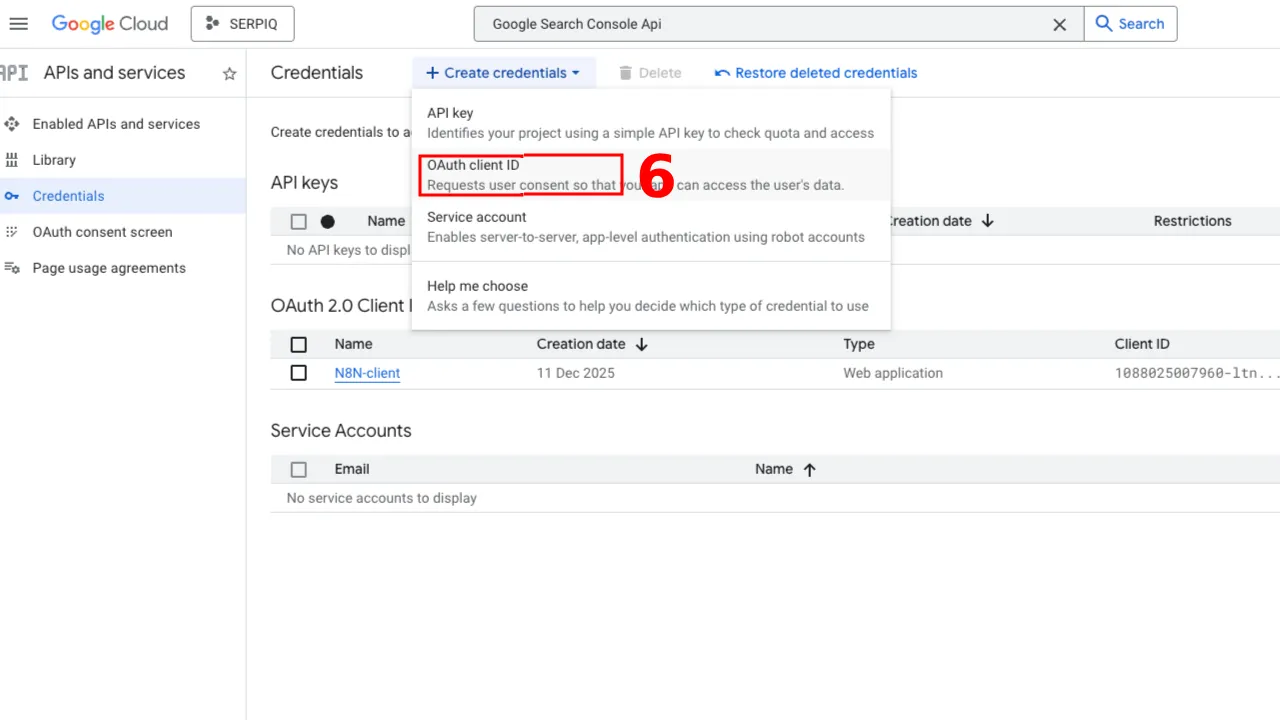Screen dimensions: 1280x720
Task: Open the hamburger navigation menu
Action: coord(18,24)
